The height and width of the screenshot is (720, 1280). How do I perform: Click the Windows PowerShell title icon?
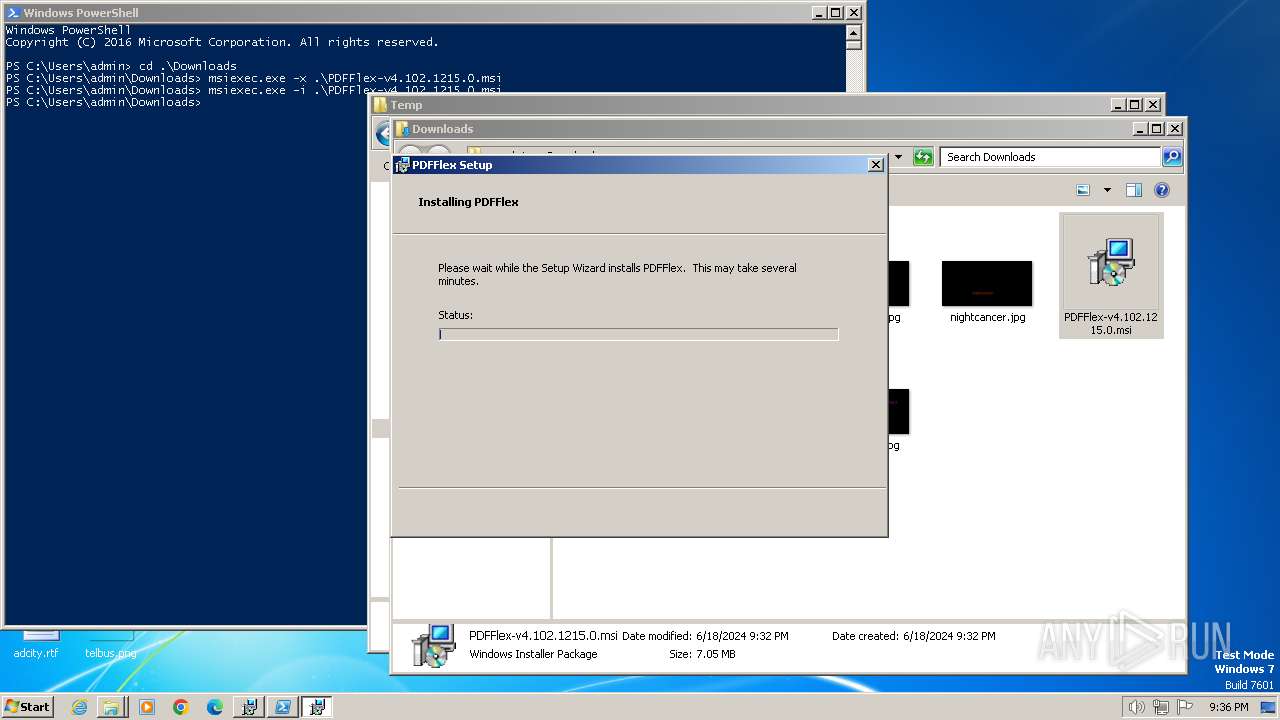point(13,13)
